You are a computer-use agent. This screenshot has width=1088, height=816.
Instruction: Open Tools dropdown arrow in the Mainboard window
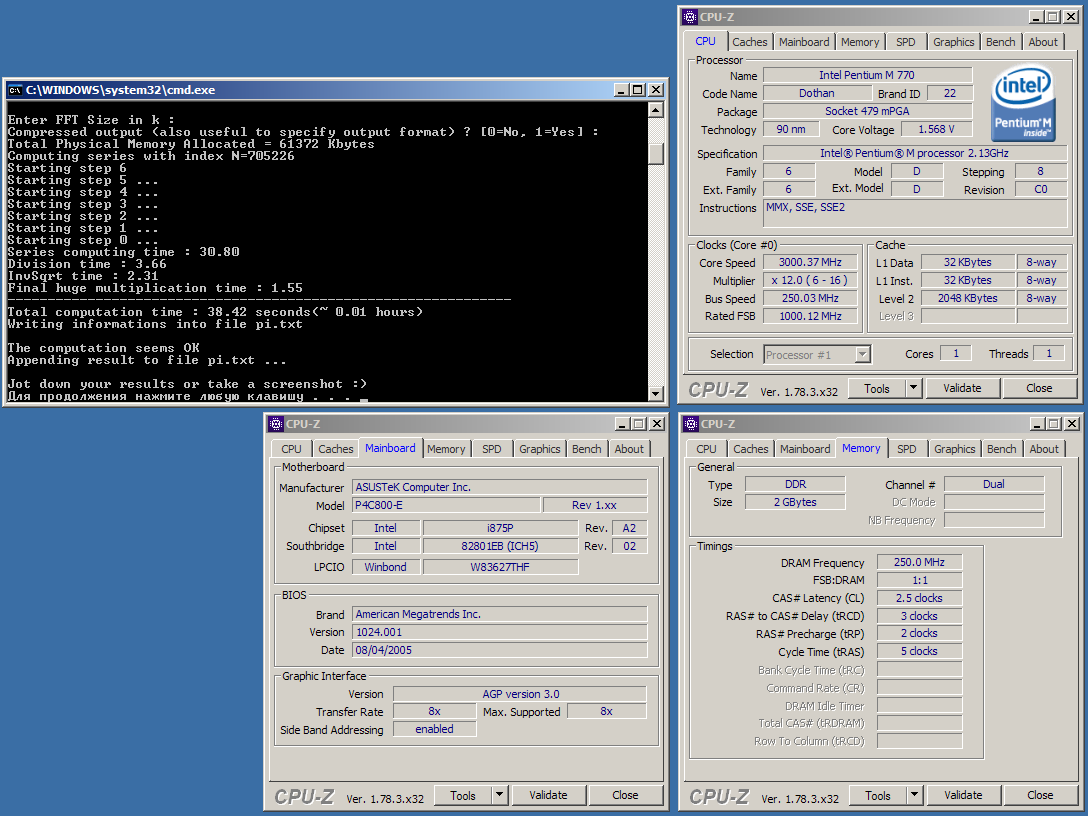point(500,795)
